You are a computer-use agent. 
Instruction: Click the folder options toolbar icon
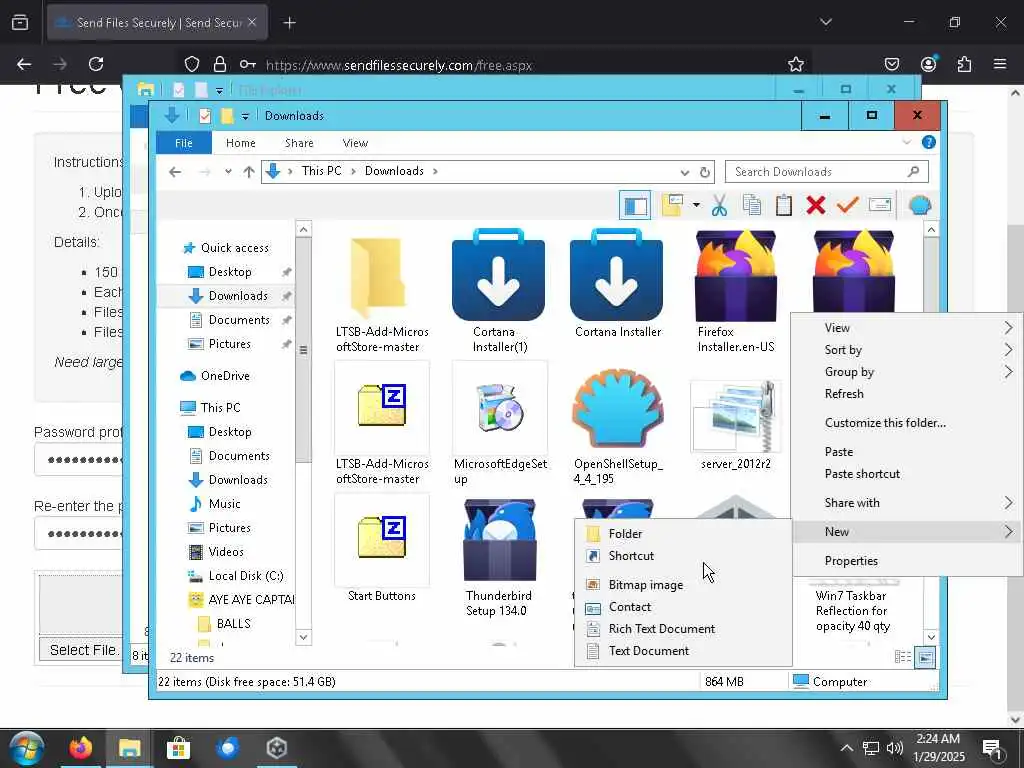672,206
